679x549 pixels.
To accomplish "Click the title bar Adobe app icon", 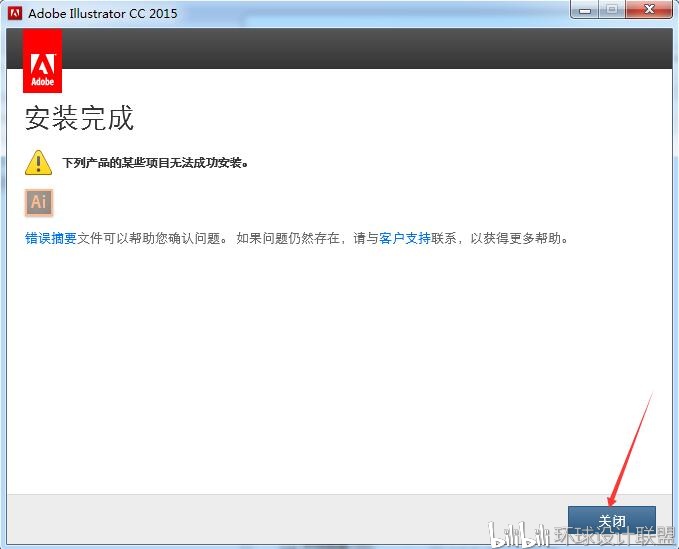I will point(15,13).
